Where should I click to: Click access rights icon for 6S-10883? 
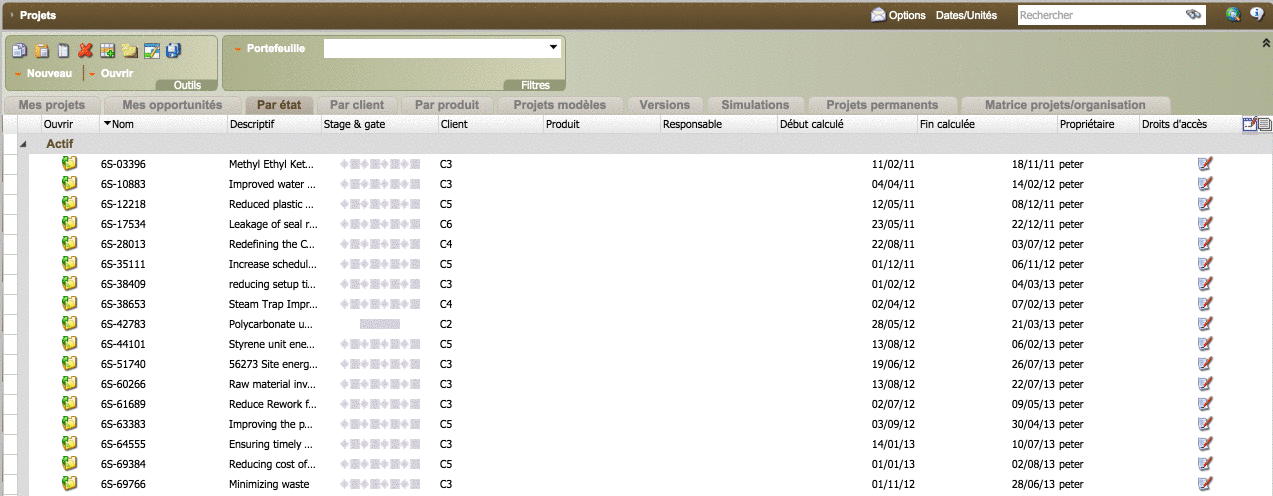tap(1205, 184)
